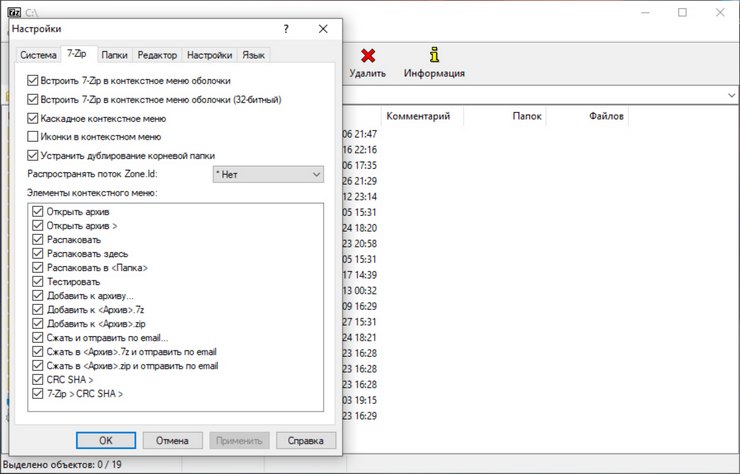Switch to the Система tab

click(x=37, y=55)
